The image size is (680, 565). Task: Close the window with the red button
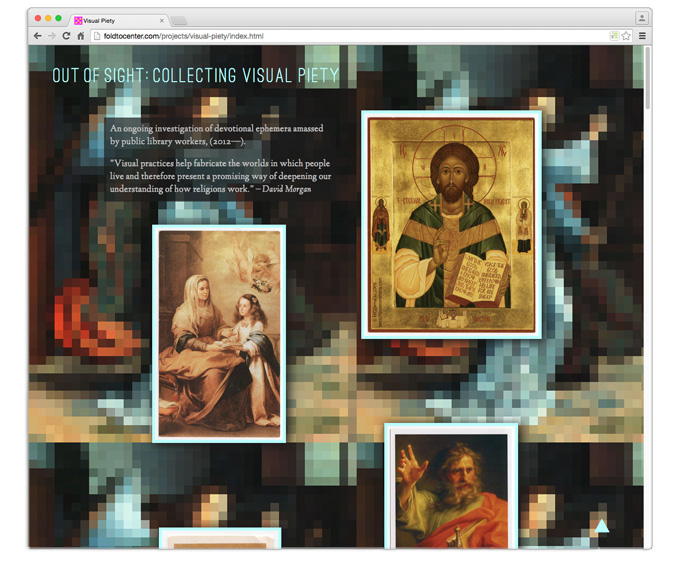[38, 18]
